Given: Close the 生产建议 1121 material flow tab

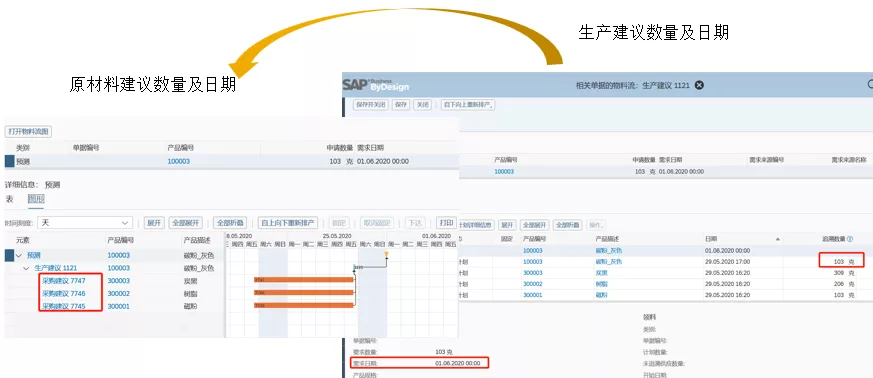Looking at the screenshot, I should tap(699, 85).
